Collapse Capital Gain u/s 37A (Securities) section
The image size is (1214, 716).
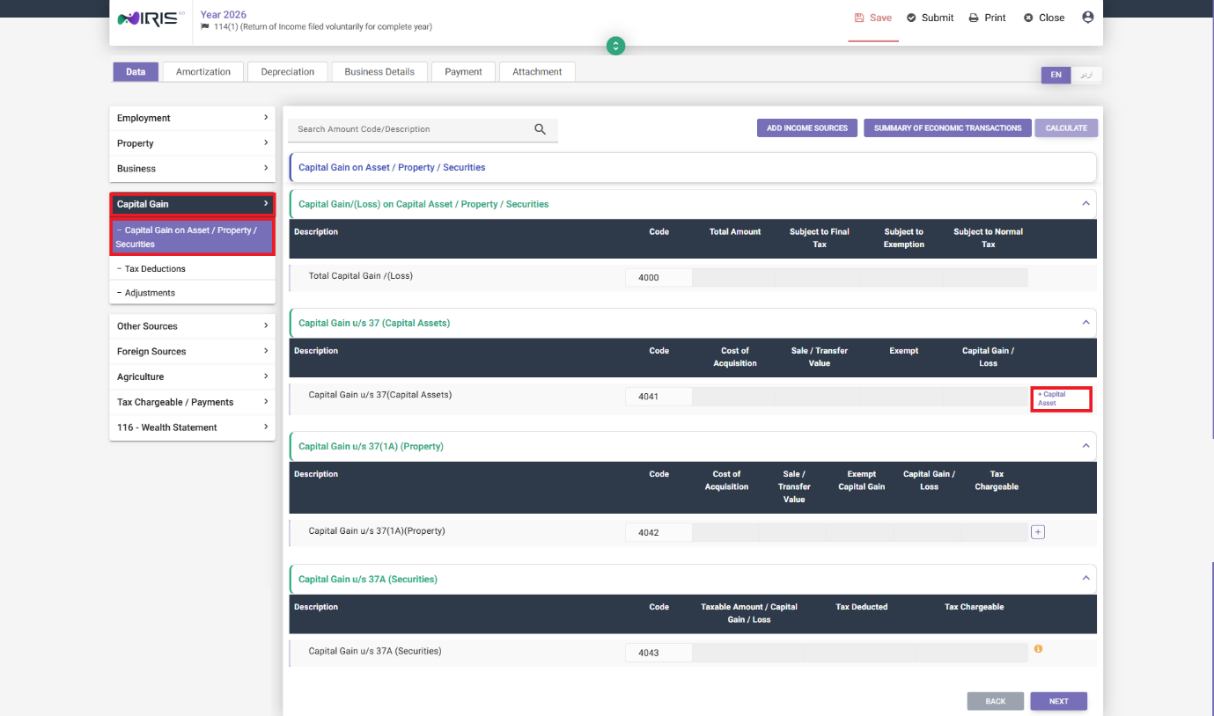click(x=1086, y=579)
